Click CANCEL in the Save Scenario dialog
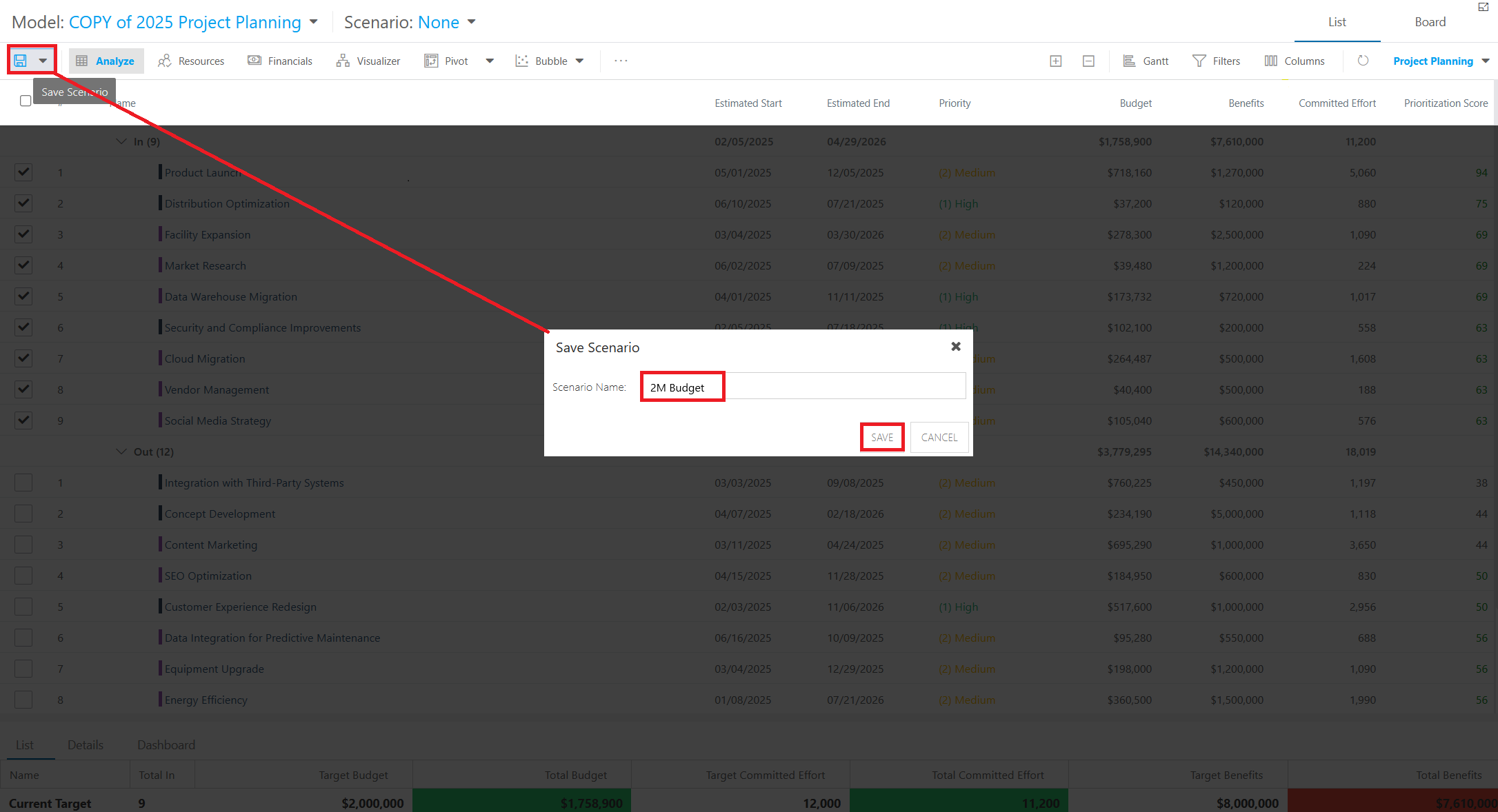This screenshot has width=1498, height=812. [x=939, y=437]
